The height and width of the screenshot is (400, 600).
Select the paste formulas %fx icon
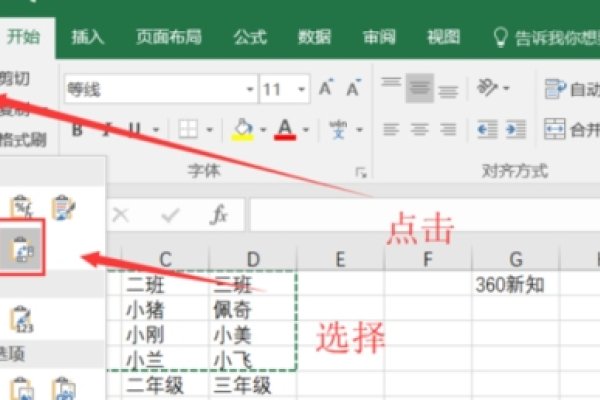pos(22,207)
